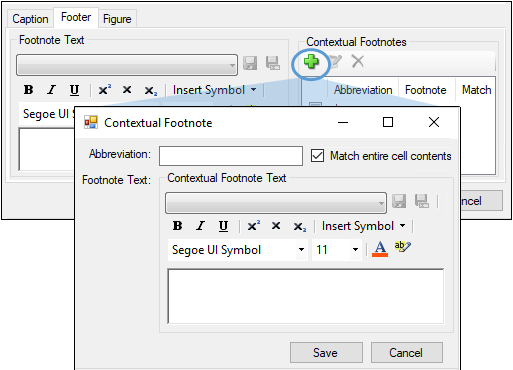Switch to the Caption tab

coord(30,19)
